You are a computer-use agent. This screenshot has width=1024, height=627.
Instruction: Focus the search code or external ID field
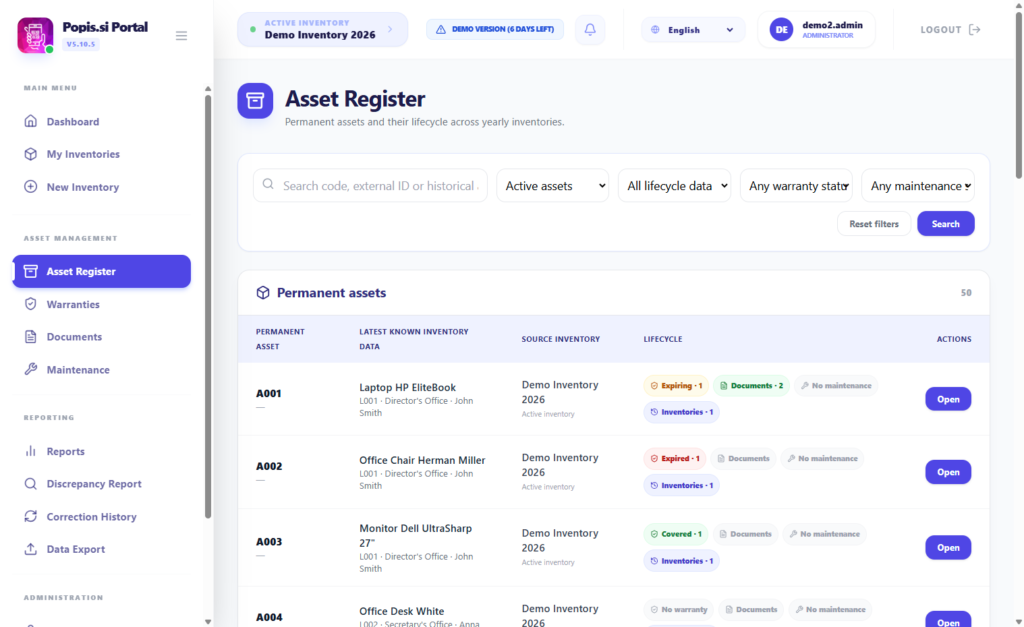[370, 185]
